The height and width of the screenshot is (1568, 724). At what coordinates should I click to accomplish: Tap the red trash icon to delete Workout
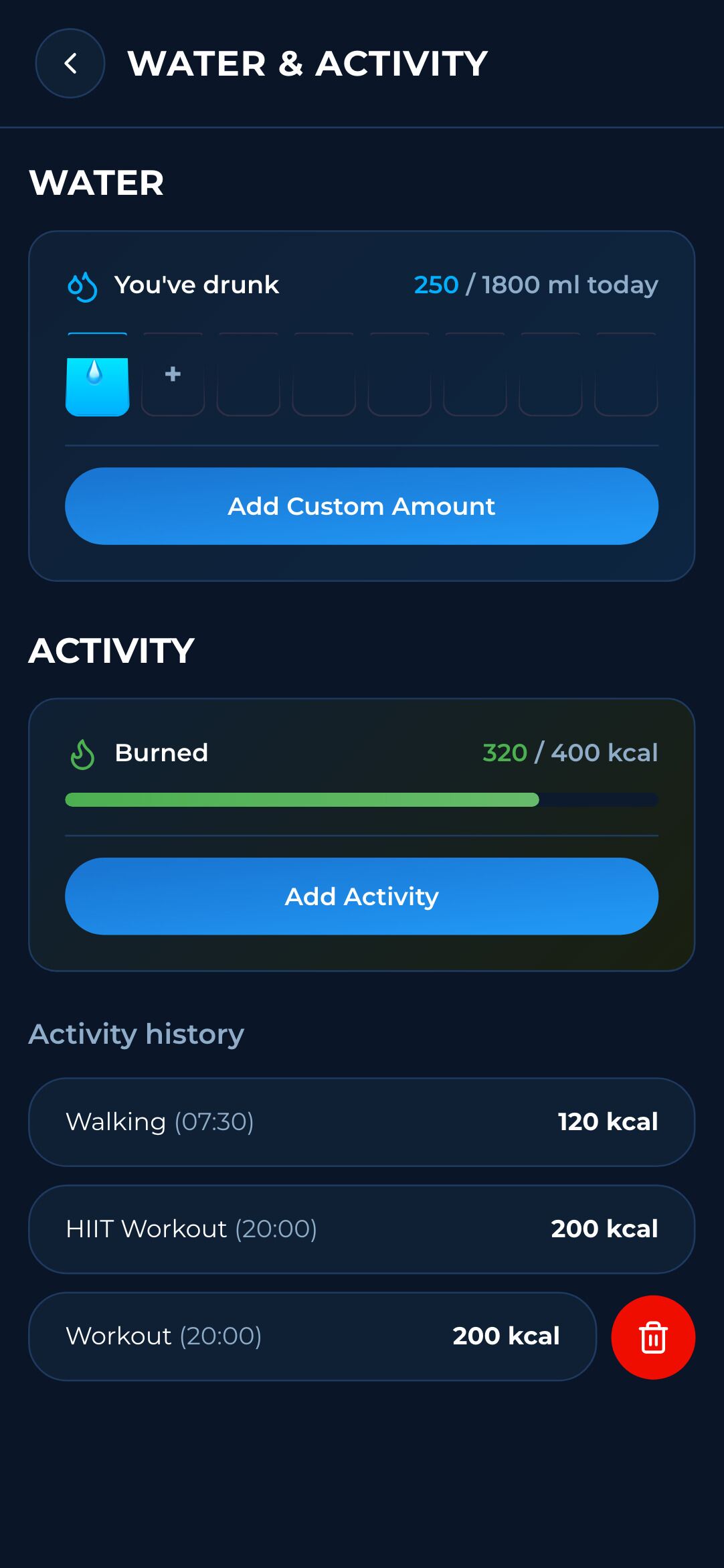tap(652, 1336)
